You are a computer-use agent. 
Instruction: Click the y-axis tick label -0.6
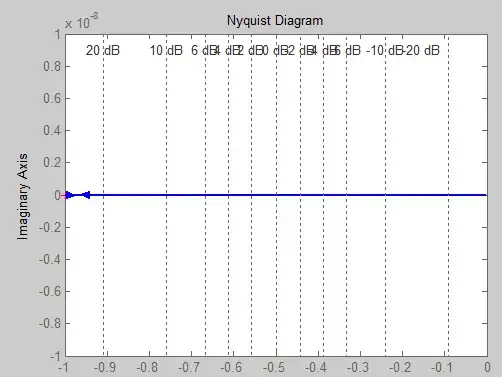50,291
